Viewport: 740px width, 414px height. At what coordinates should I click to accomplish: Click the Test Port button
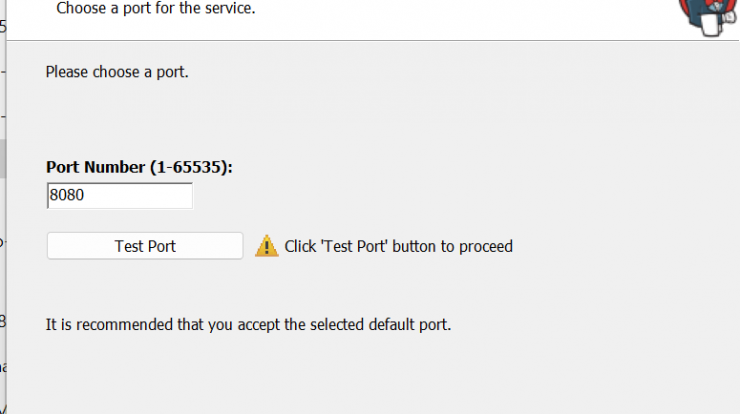[x=145, y=245]
